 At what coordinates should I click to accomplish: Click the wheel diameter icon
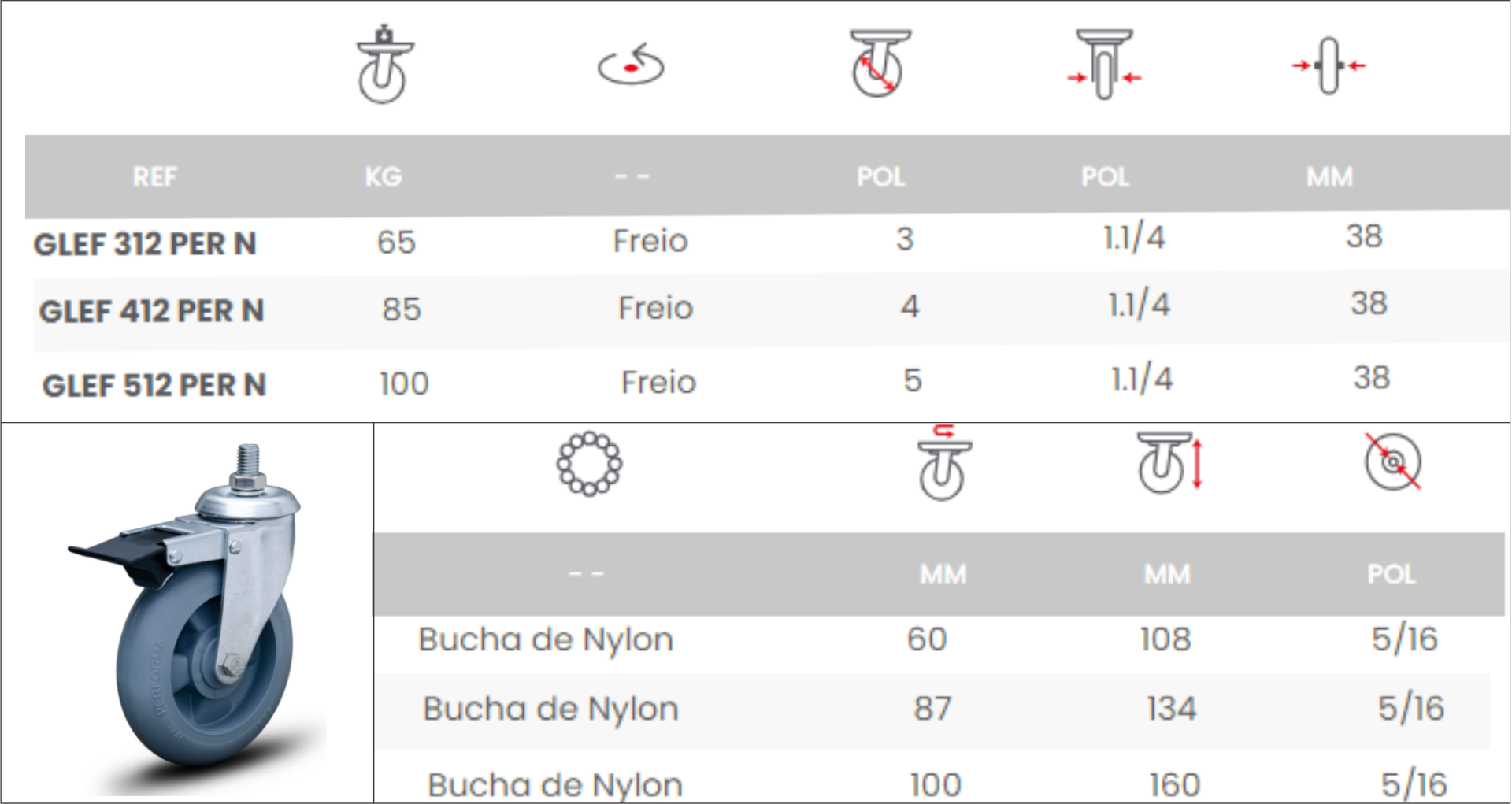point(880,64)
